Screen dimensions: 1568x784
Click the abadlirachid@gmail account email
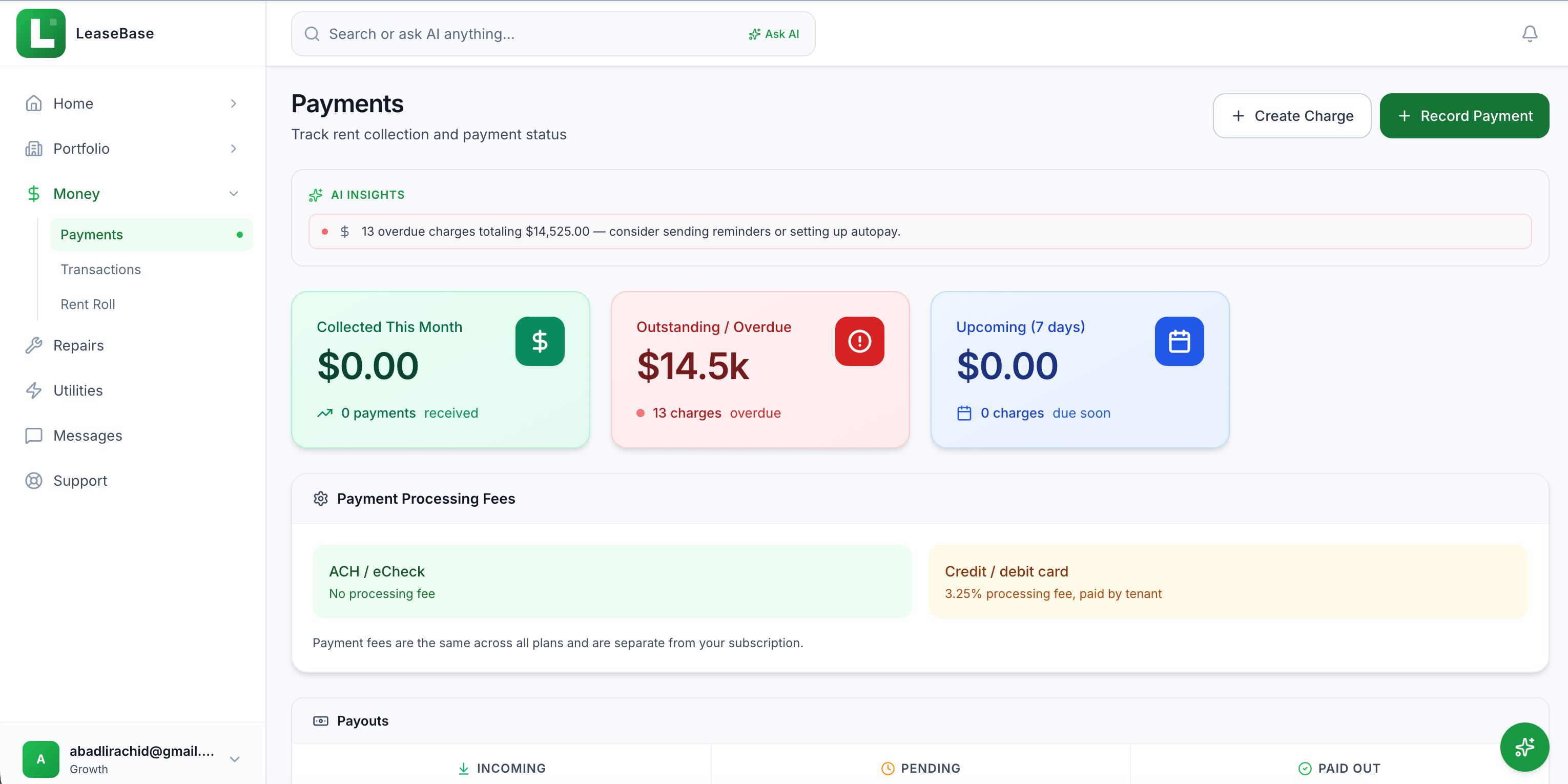[x=142, y=751]
